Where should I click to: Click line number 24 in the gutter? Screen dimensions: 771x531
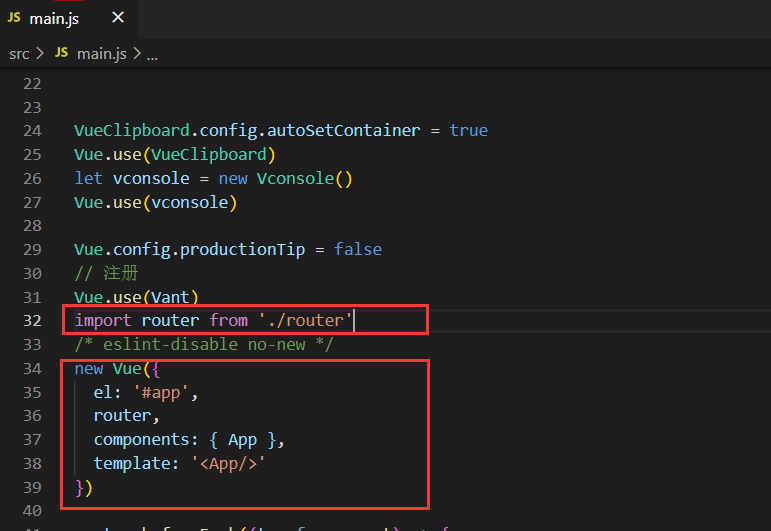[x=32, y=130]
